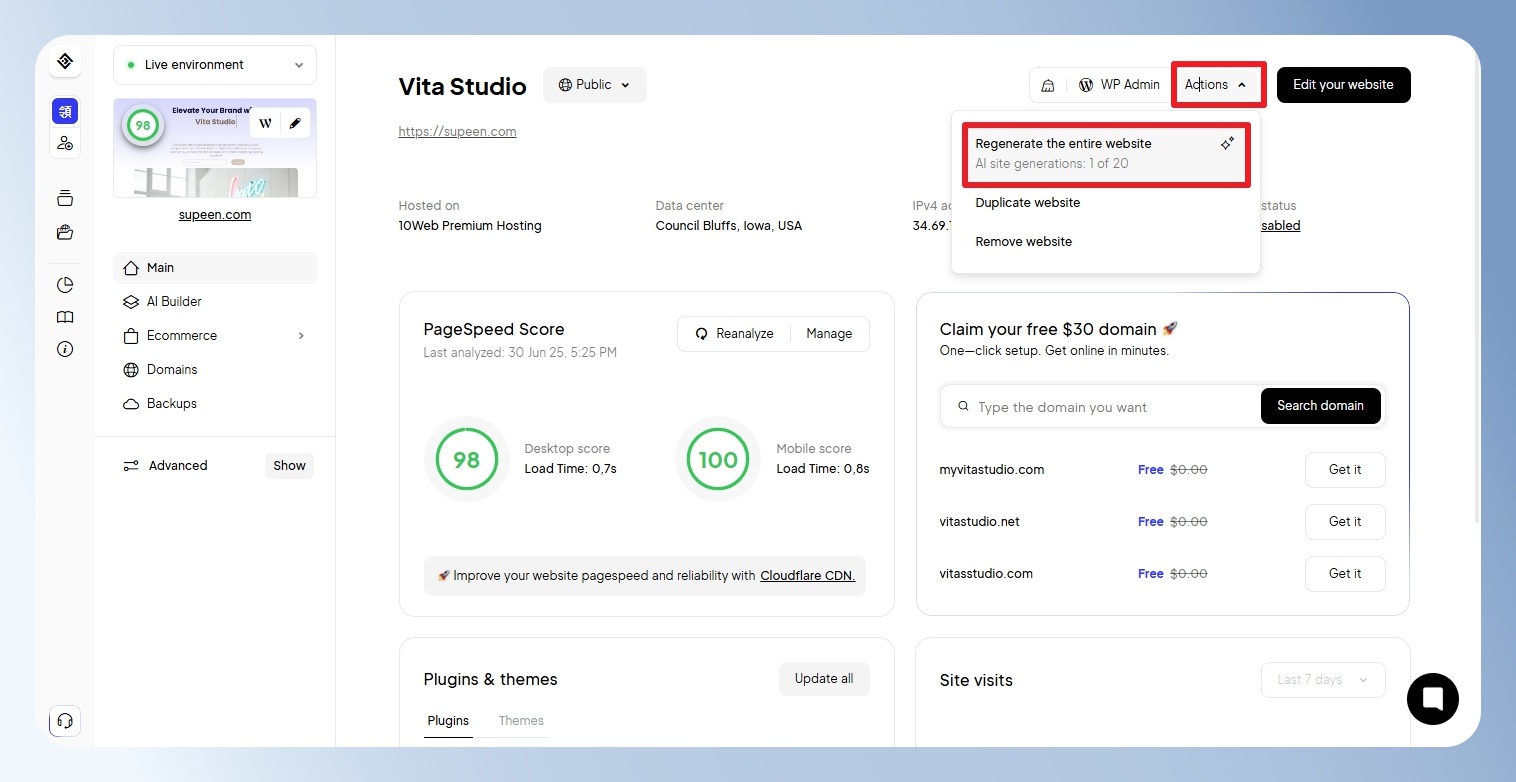The width and height of the screenshot is (1516, 782).
Task: Open the pie chart analytics sidebar icon
Action: coord(65,285)
